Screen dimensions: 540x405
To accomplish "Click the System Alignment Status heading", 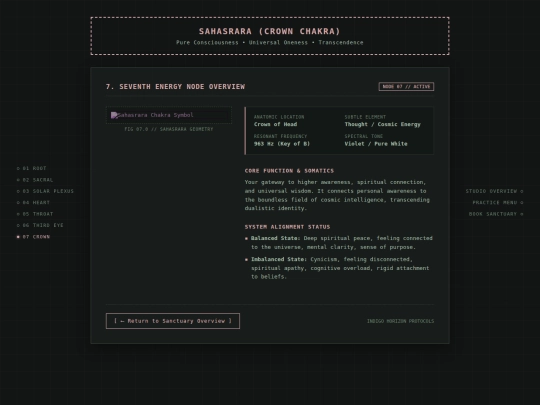I will tap(288, 227).
